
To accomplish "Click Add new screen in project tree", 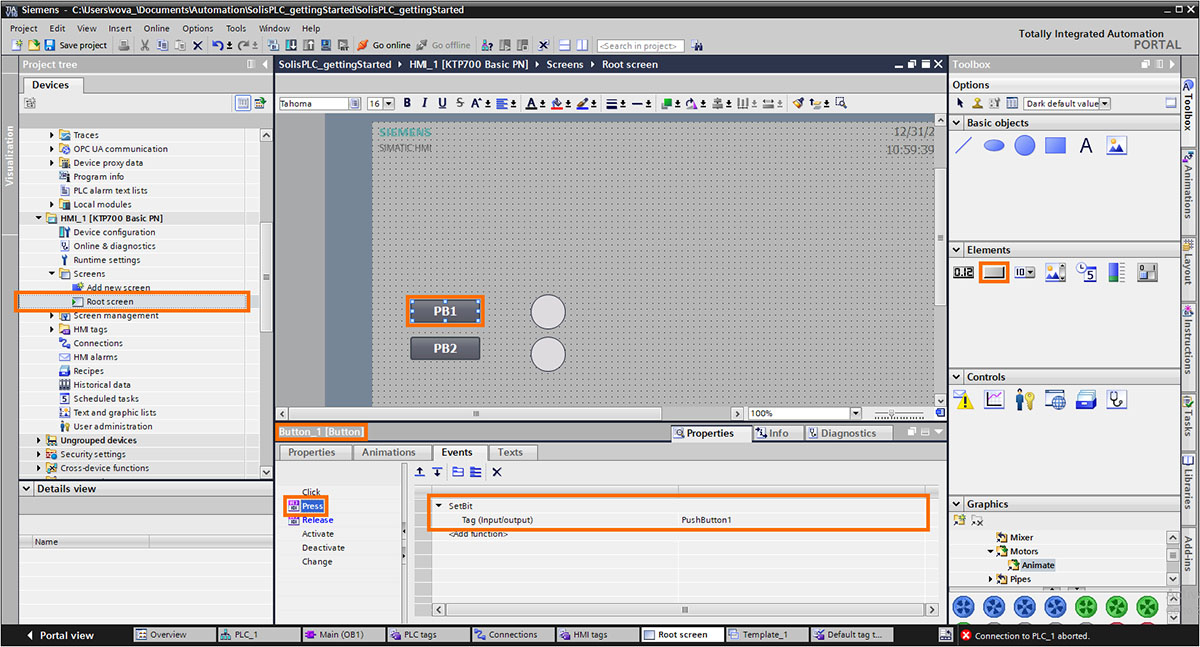I will point(118,287).
